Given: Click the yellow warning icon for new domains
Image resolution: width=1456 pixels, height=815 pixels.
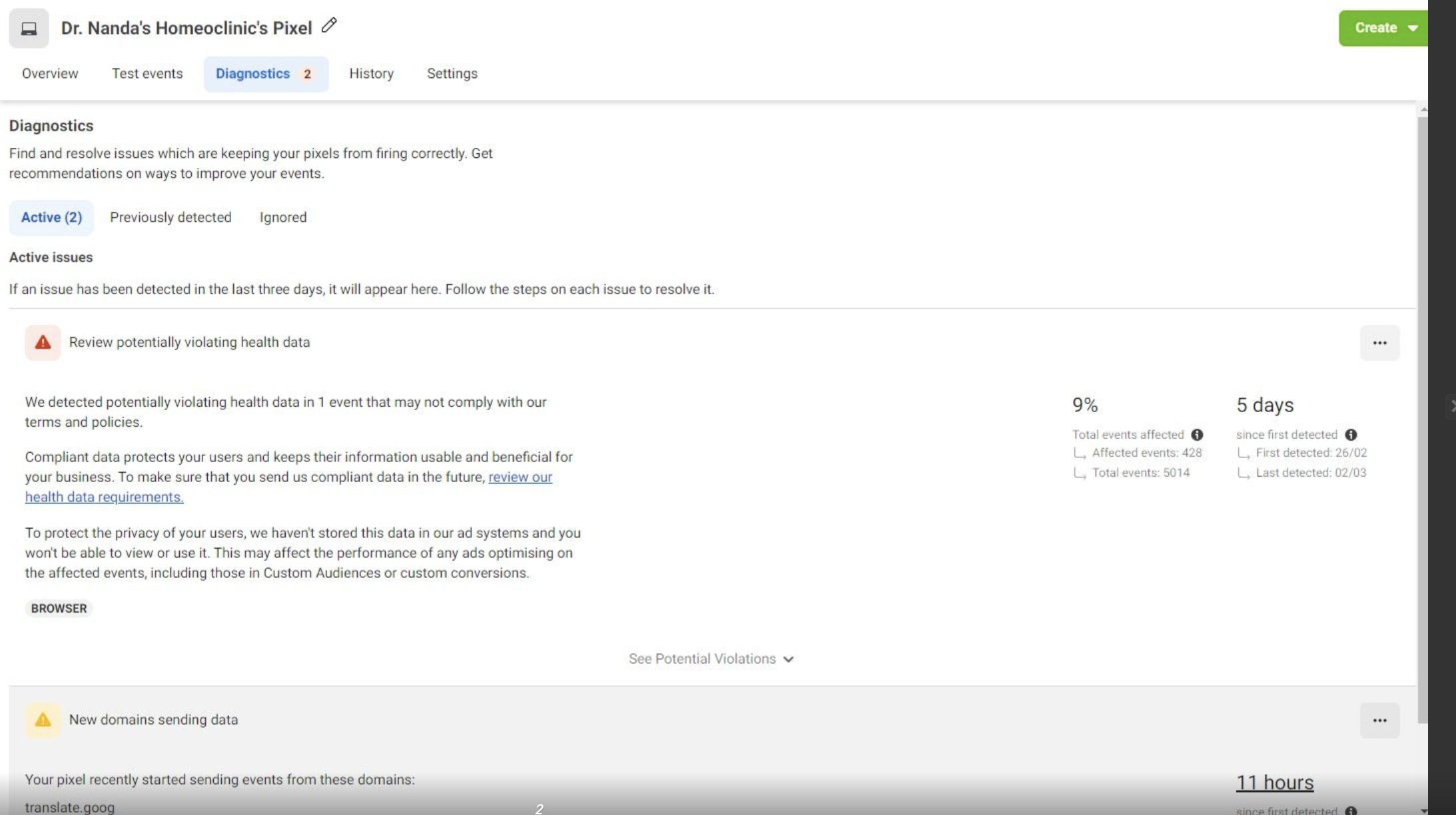Looking at the screenshot, I should (x=43, y=720).
